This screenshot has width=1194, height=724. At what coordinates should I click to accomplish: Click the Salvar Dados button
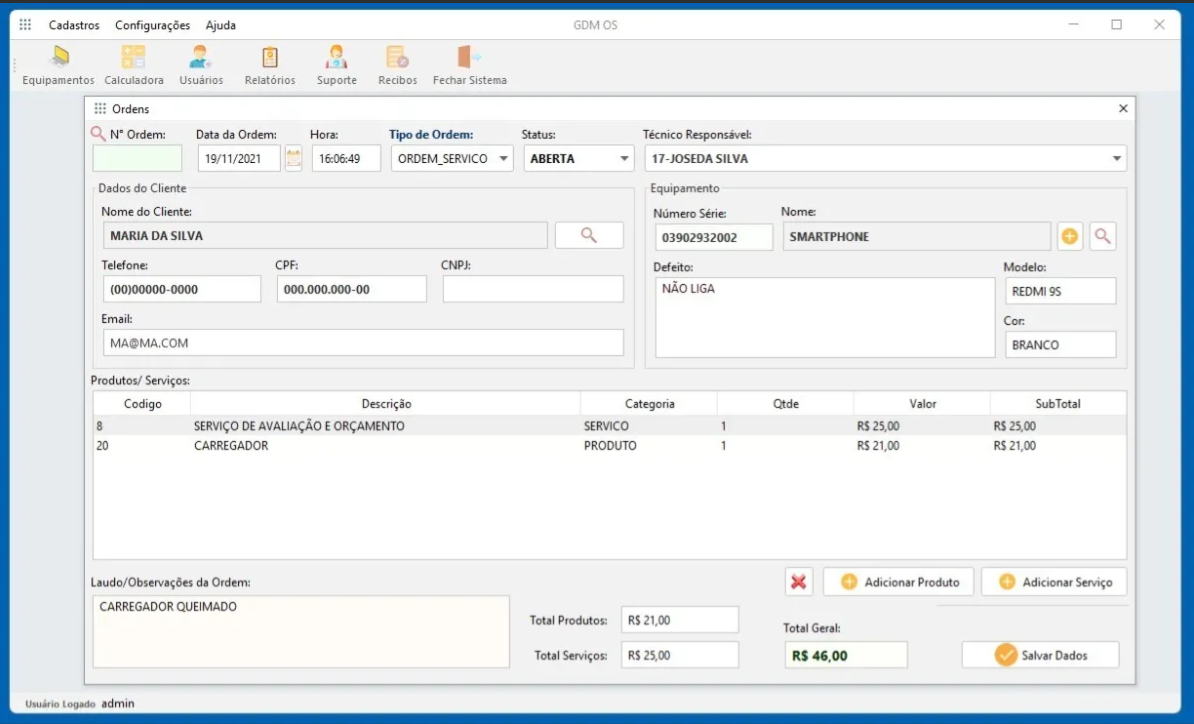(x=1040, y=655)
